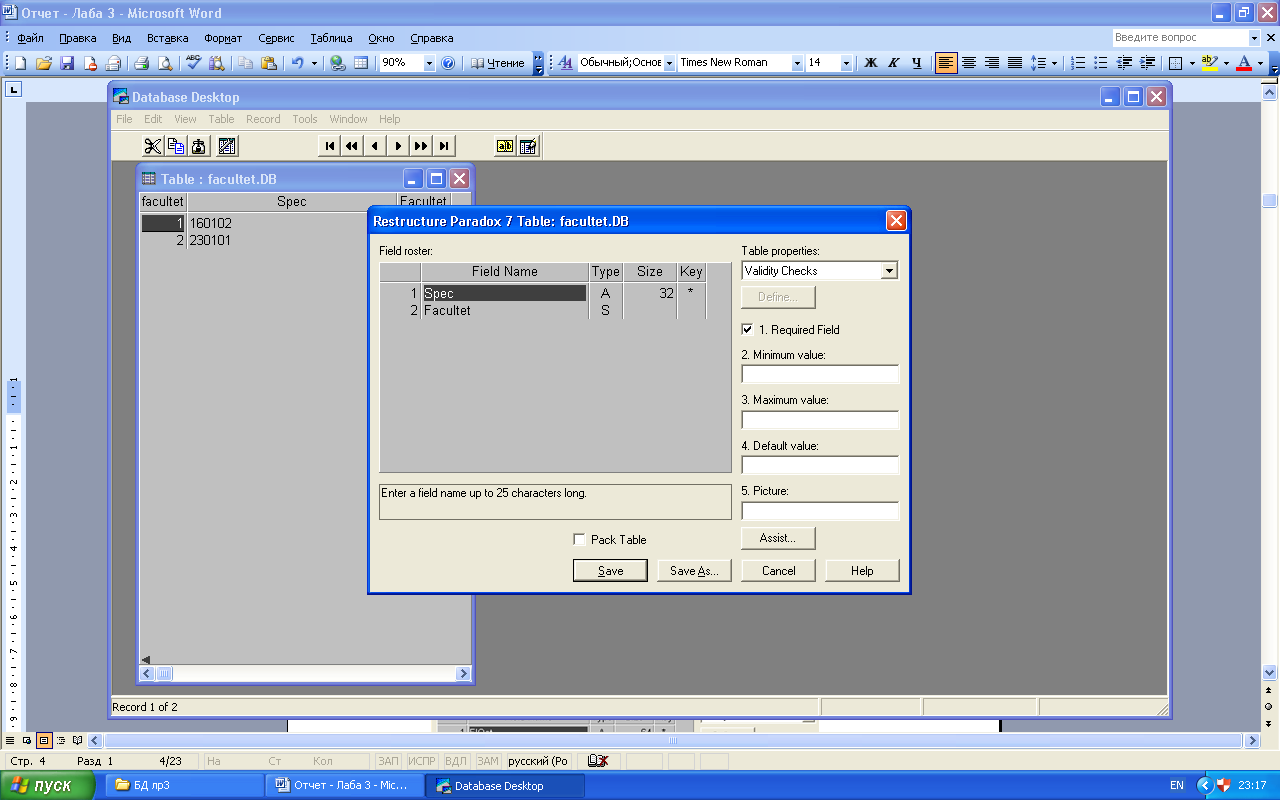Click the Minimum value input field
The image size is (1280, 800).
[x=820, y=374]
